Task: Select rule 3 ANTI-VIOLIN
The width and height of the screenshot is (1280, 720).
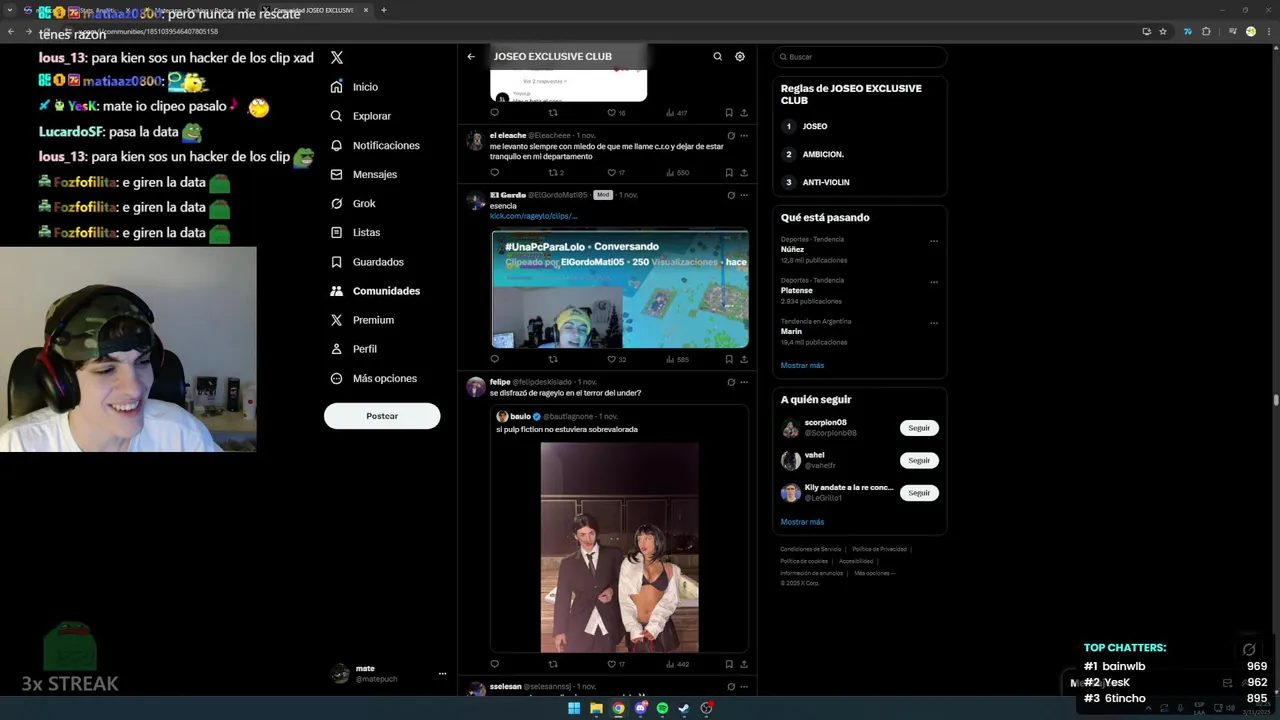Action: pos(826,183)
